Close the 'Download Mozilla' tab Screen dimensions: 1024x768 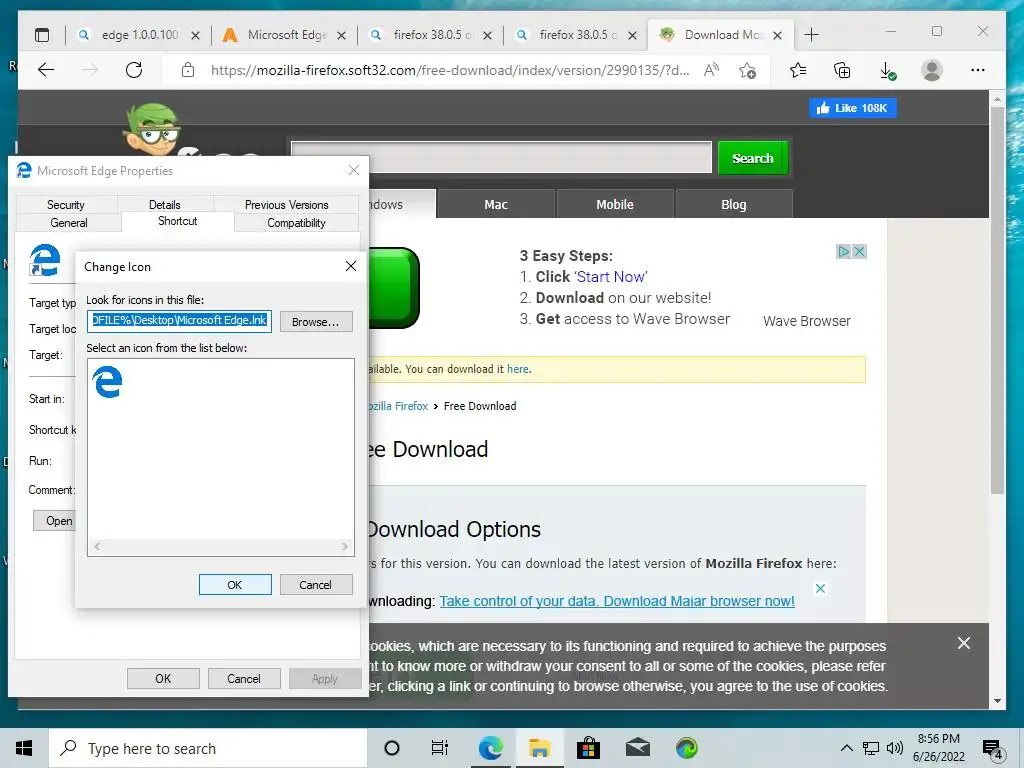[777, 35]
